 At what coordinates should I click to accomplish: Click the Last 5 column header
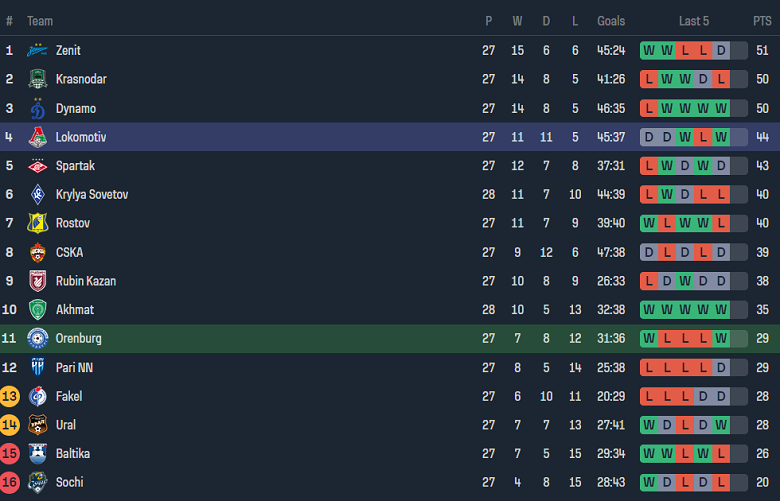pyautogui.click(x=694, y=21)
